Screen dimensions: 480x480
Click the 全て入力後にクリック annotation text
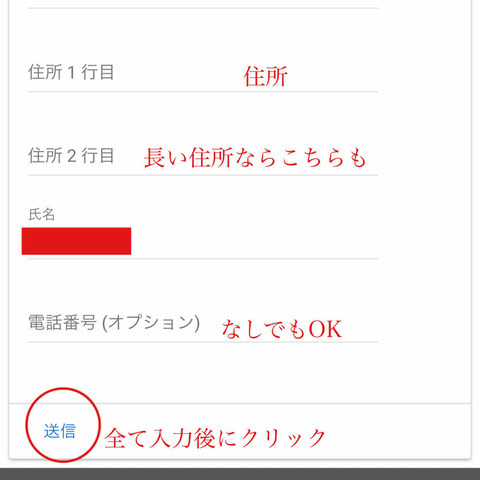[x=215, y=438]
